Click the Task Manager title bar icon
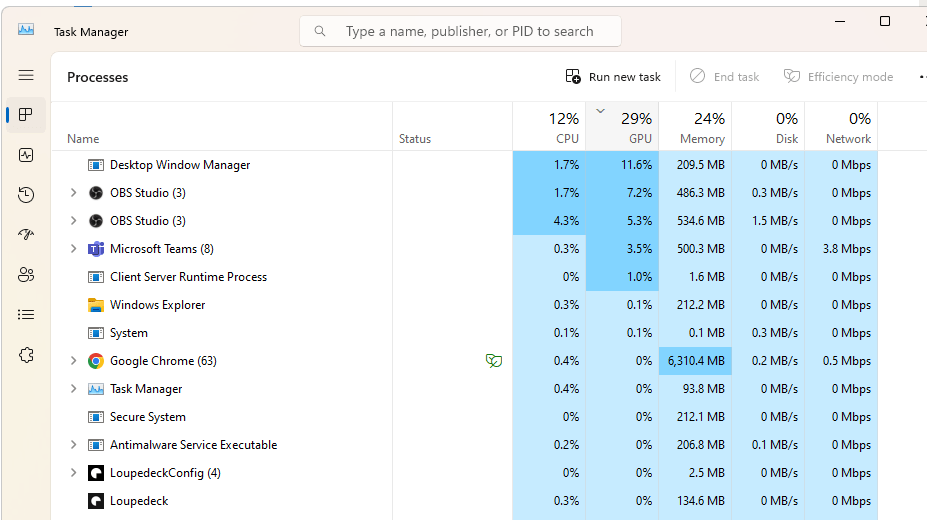Viewport: 927px width, 520px height. 26,30
